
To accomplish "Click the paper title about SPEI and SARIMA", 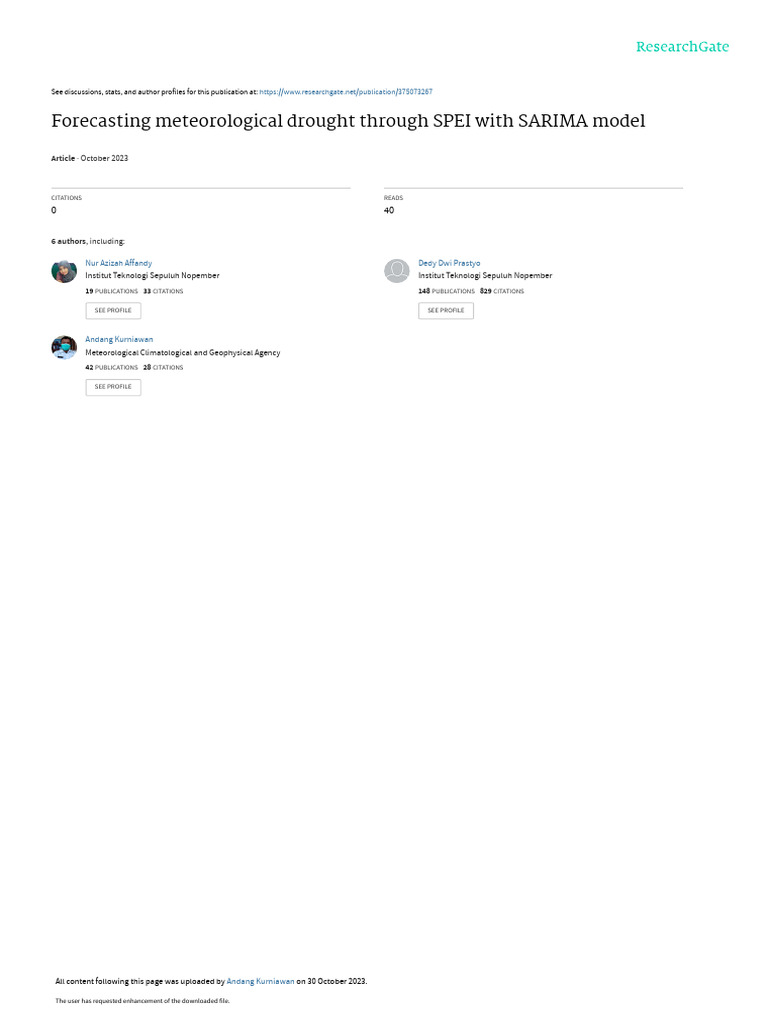I will click(x=348, y=121).
